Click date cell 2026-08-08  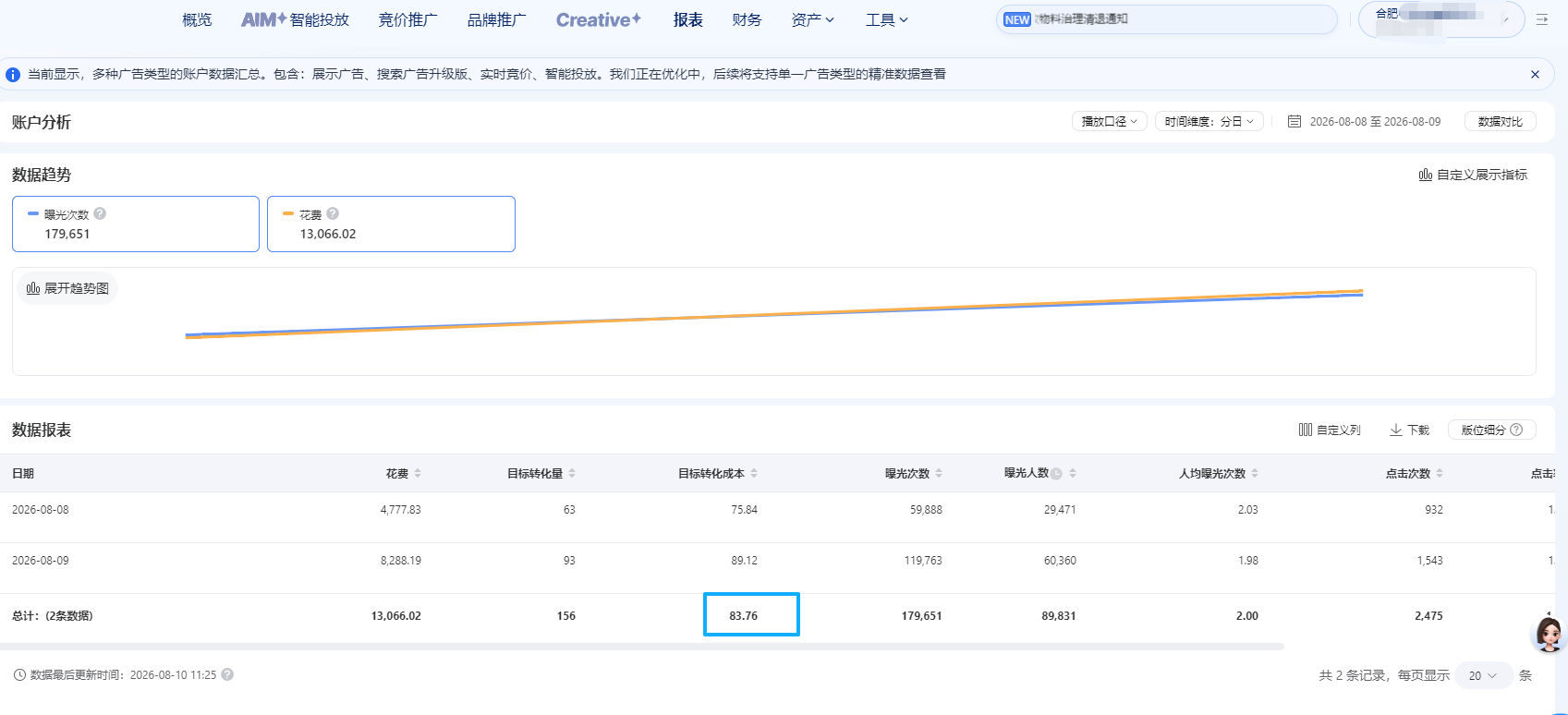(x=41, y=509)
